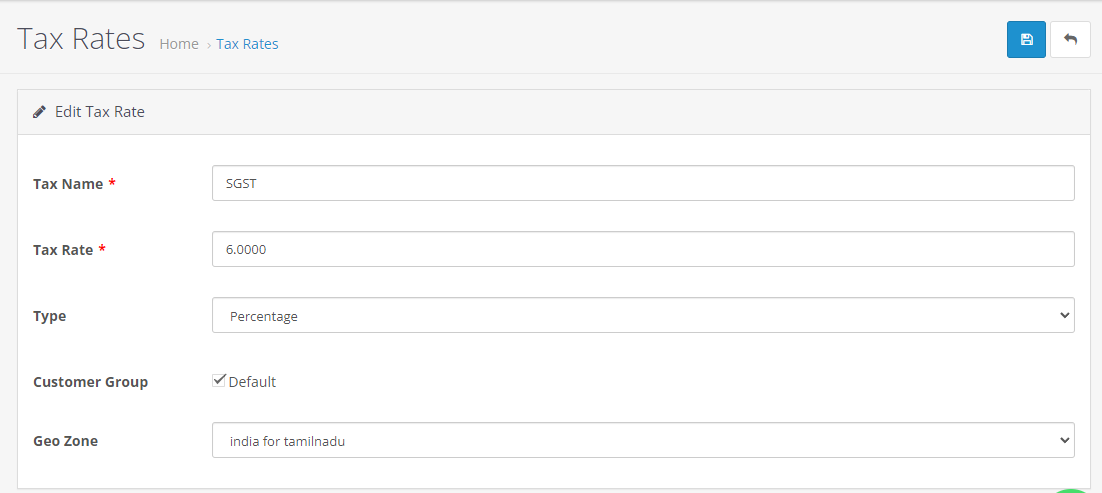Viewport: 1102px width, 493px height.
Task: Go to Home breadcrumb link
Action: pos(179,44)
